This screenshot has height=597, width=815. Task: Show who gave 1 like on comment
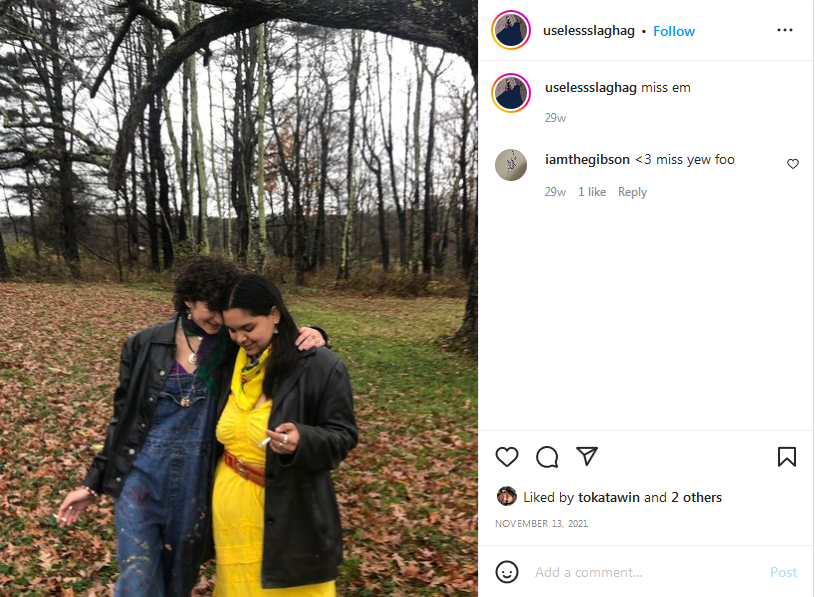(592, 192)
